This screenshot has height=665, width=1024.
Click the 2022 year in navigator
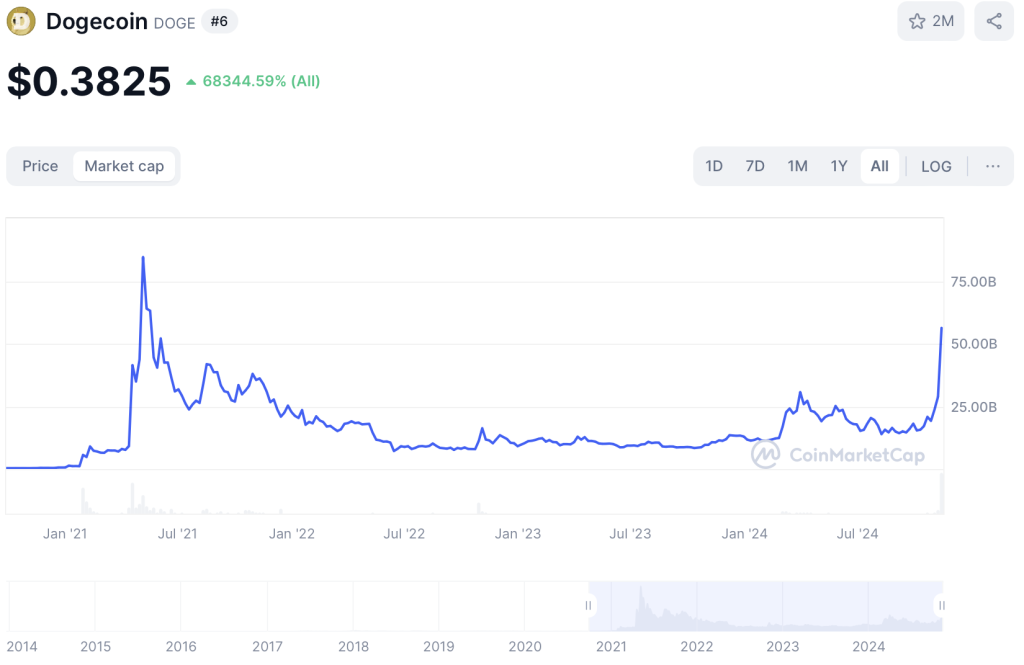(697, 647)
